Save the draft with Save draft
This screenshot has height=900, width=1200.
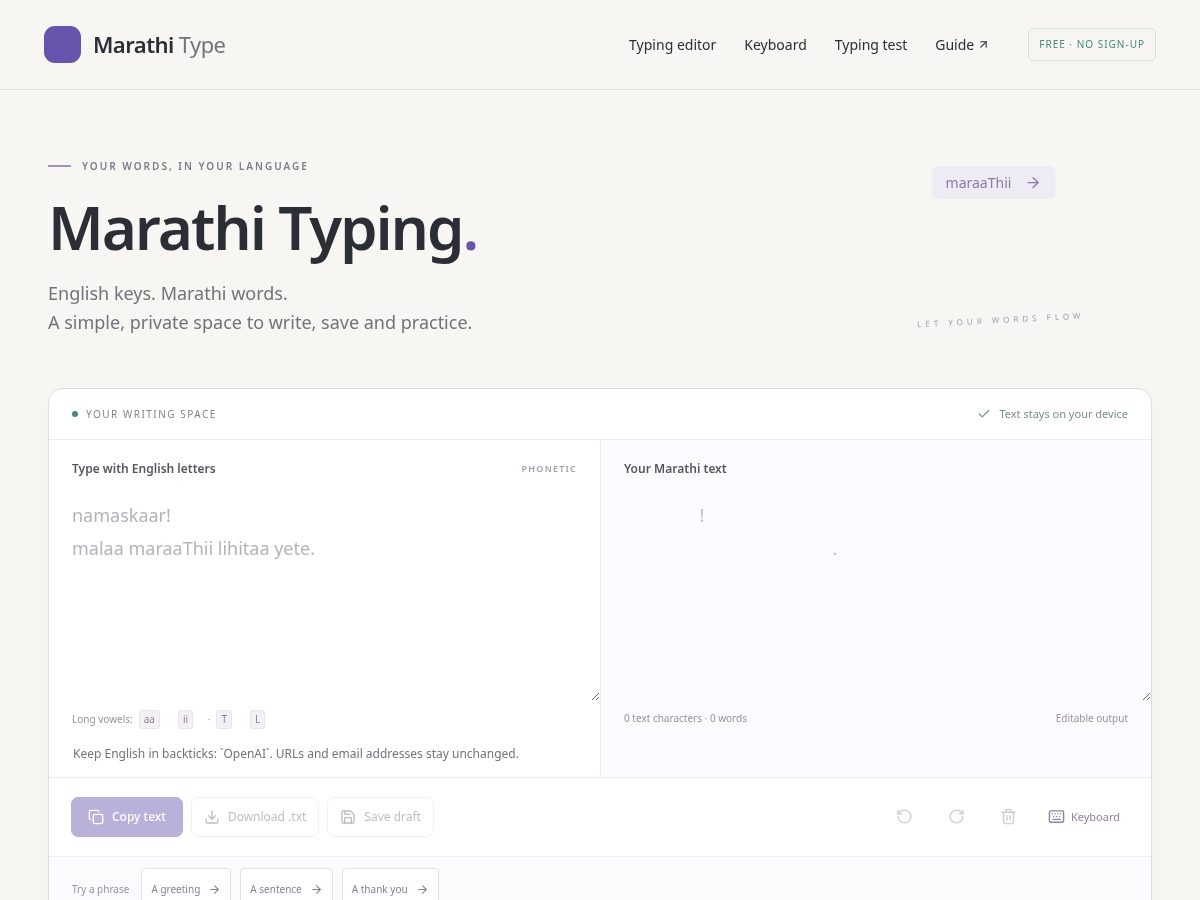(x=380, y=817)
